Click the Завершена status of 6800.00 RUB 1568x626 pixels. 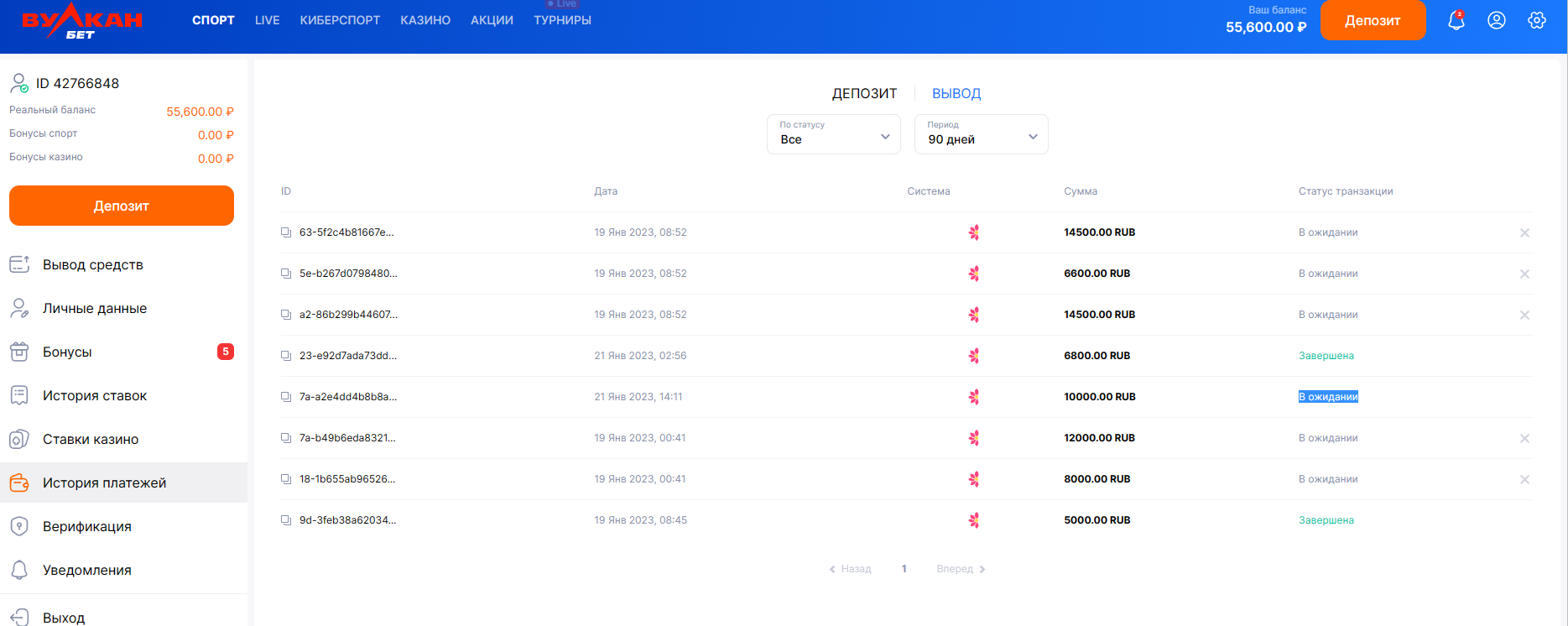click(1326, 356)
